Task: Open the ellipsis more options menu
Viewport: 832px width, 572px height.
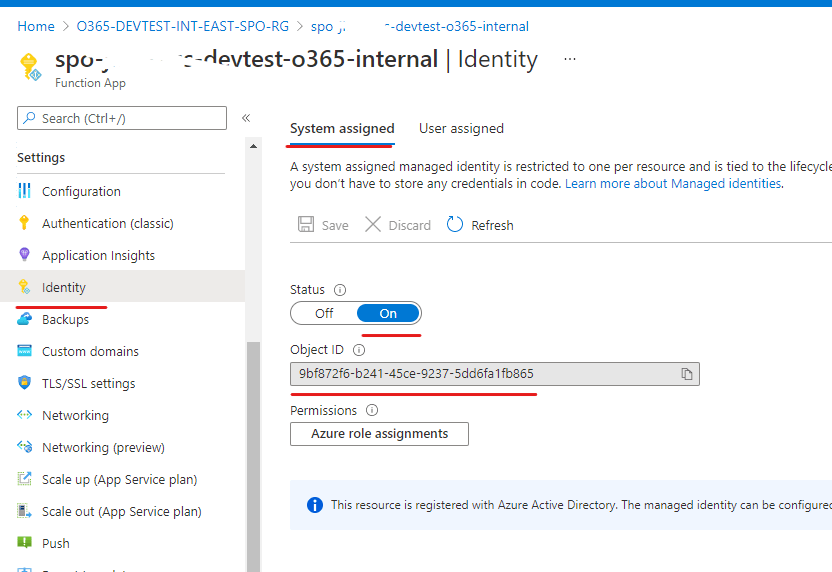Action: [x=570, y=59]
